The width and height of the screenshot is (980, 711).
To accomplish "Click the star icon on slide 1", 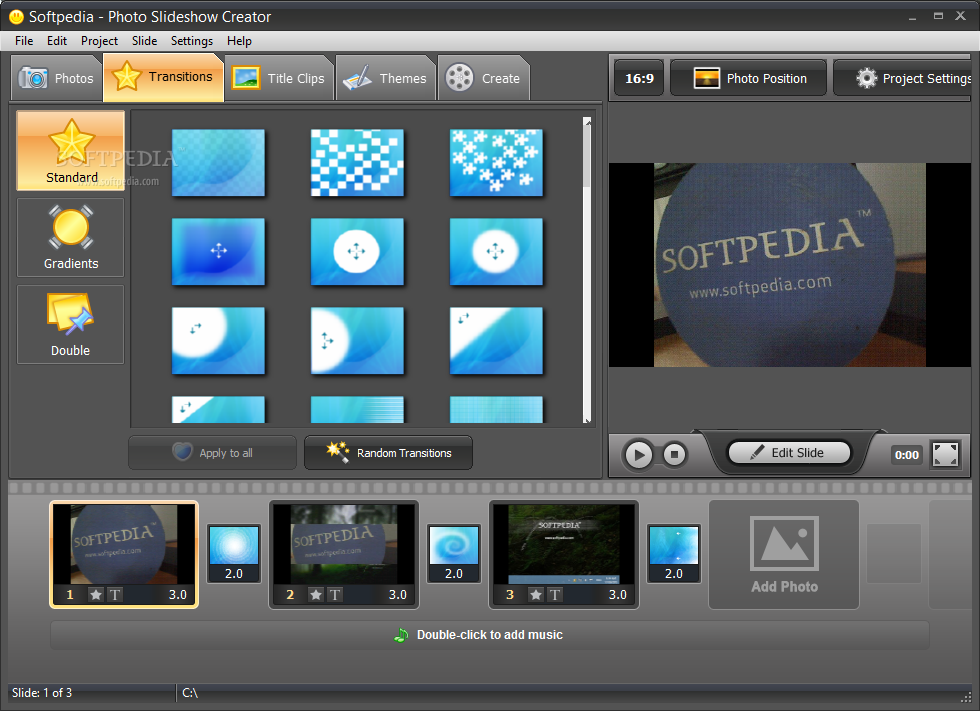I will tap(96, 595).
